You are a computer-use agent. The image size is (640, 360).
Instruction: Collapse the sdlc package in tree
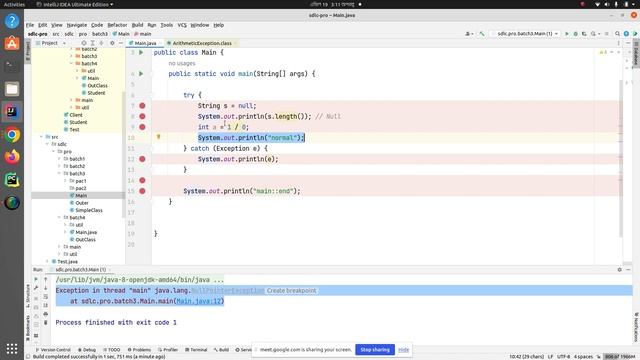pos(47,144)
